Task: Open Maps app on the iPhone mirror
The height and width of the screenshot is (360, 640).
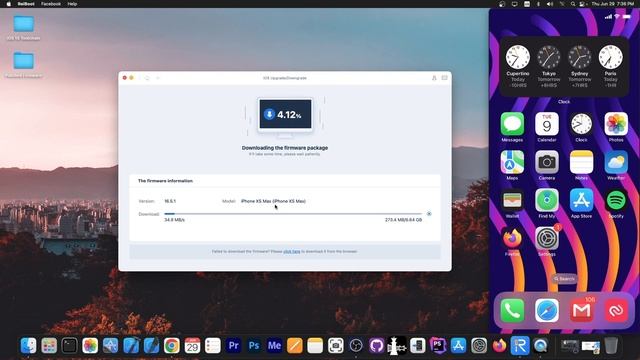Action: 512,162
